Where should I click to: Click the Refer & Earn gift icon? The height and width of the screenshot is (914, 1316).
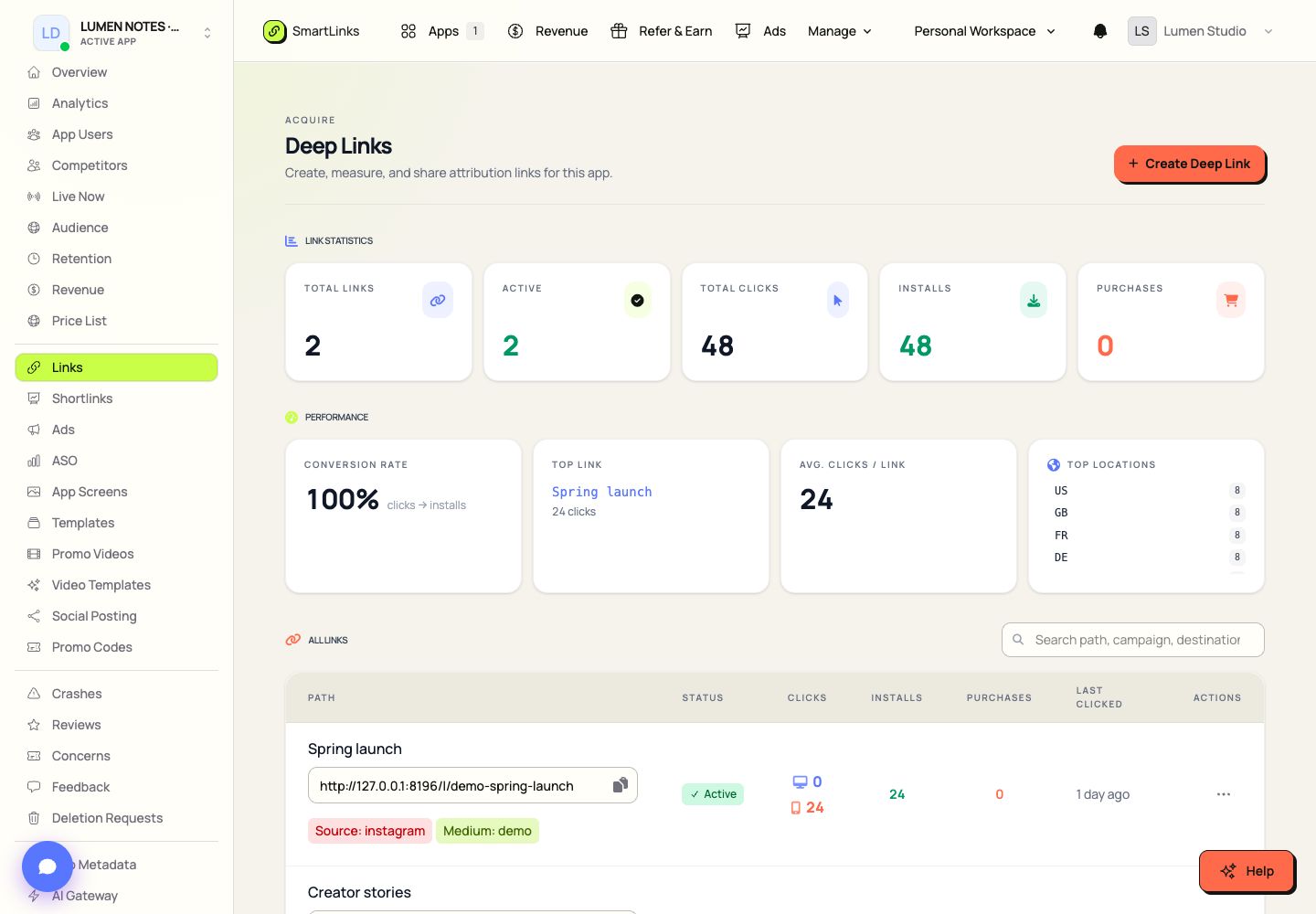pyautogui.click(x=619, y=31)
